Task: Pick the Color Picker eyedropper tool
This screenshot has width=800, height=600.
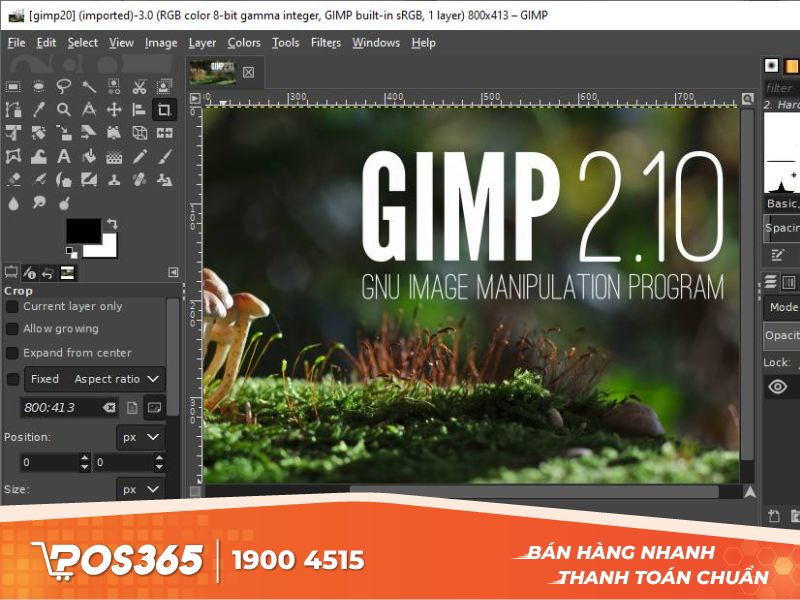Action: (x=38, y=109)
